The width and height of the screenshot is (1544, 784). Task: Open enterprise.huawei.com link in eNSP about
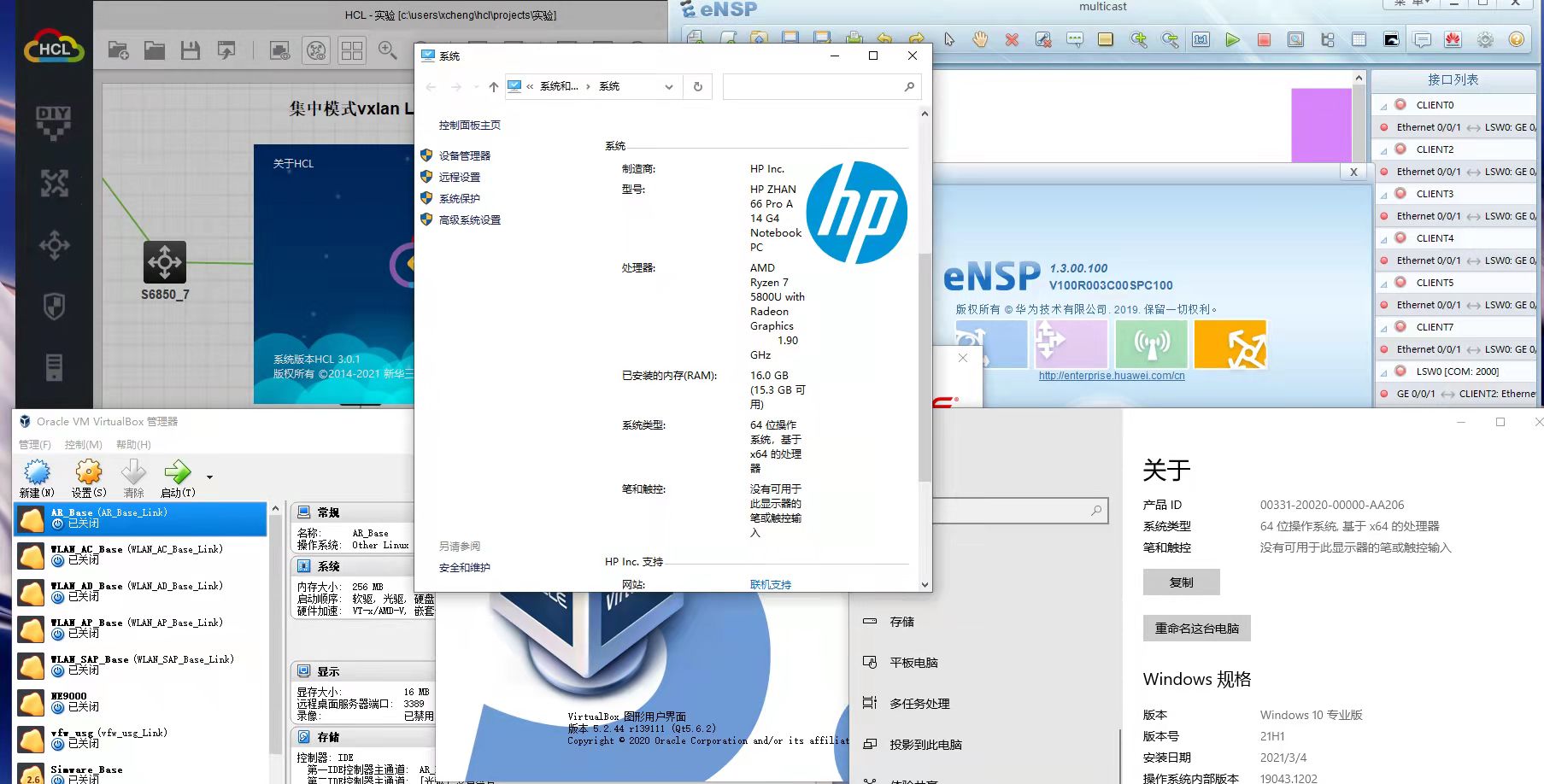[1112, 376]
